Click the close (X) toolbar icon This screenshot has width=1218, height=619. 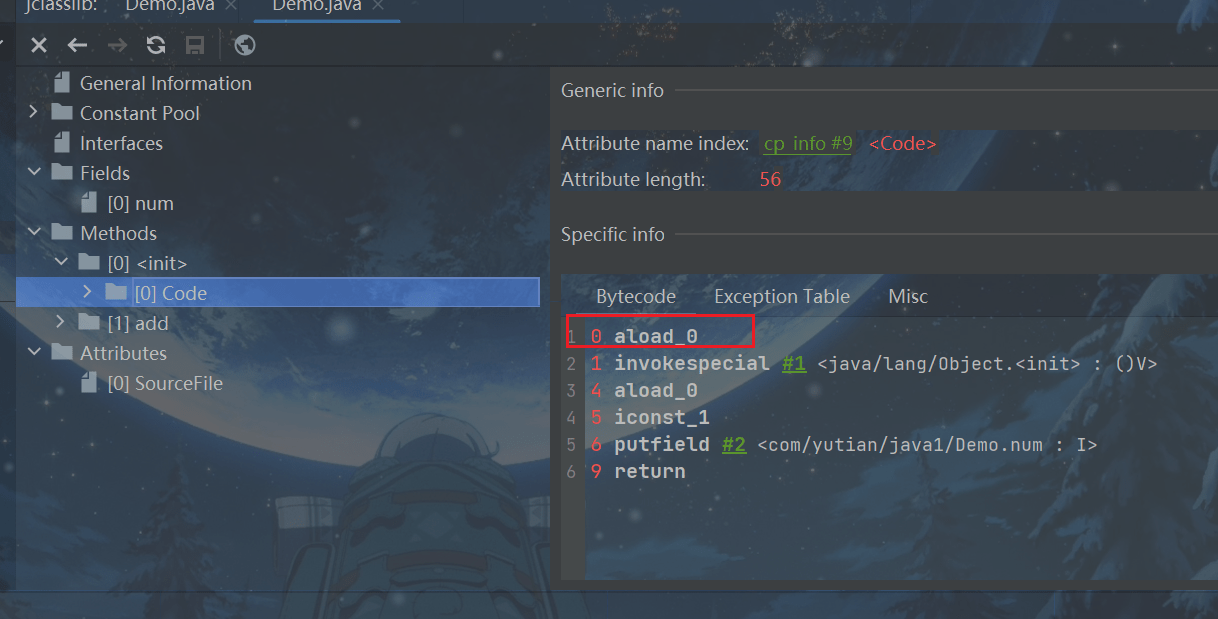[39, 45]
